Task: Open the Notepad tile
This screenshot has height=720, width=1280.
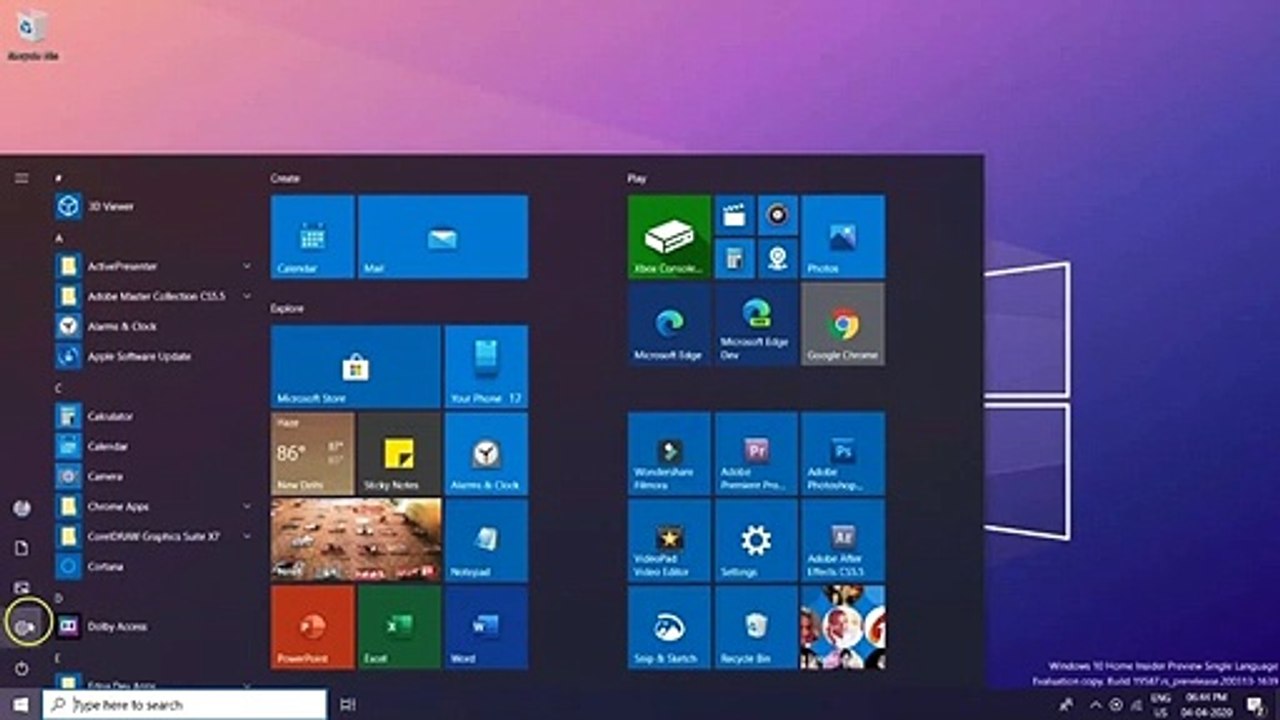Action: point(486,540)
